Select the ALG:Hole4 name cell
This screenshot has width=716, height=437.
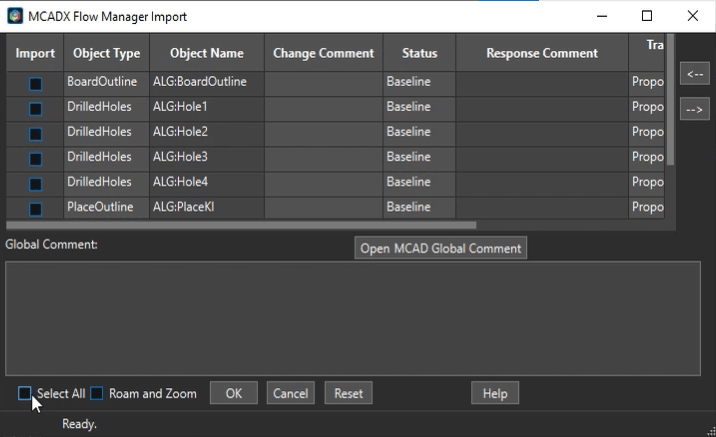[207, 184]
